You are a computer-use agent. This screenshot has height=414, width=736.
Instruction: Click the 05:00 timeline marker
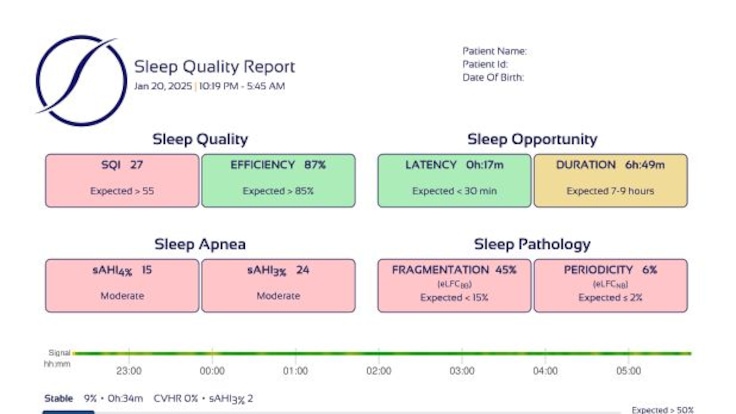(628, 371)
